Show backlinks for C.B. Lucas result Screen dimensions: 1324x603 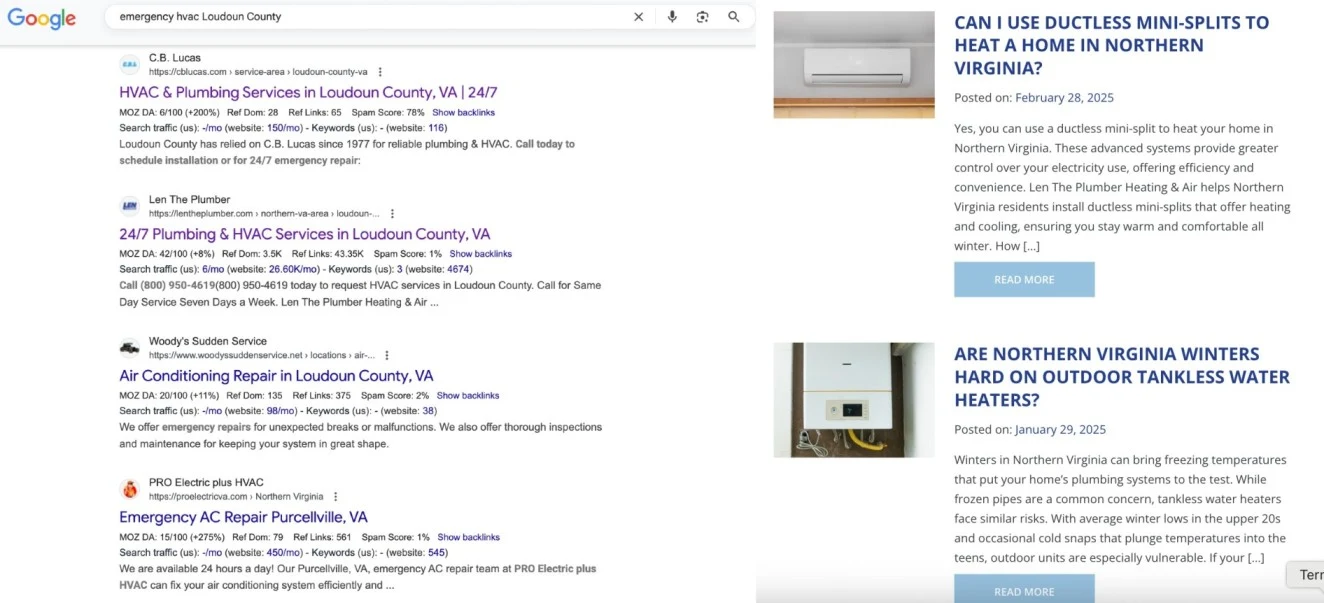463,113
